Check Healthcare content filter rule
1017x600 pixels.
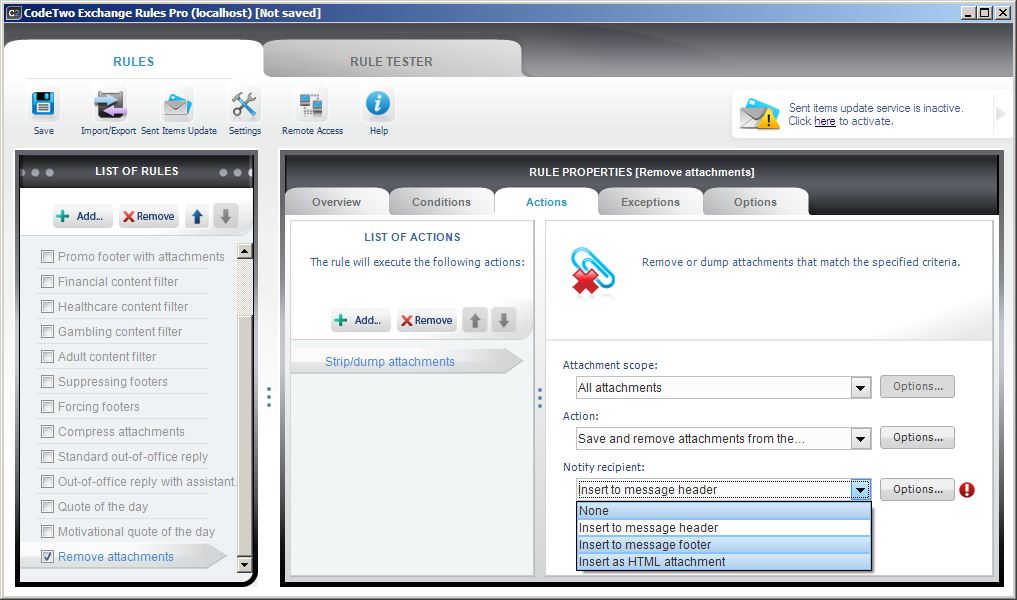point(47,307)
